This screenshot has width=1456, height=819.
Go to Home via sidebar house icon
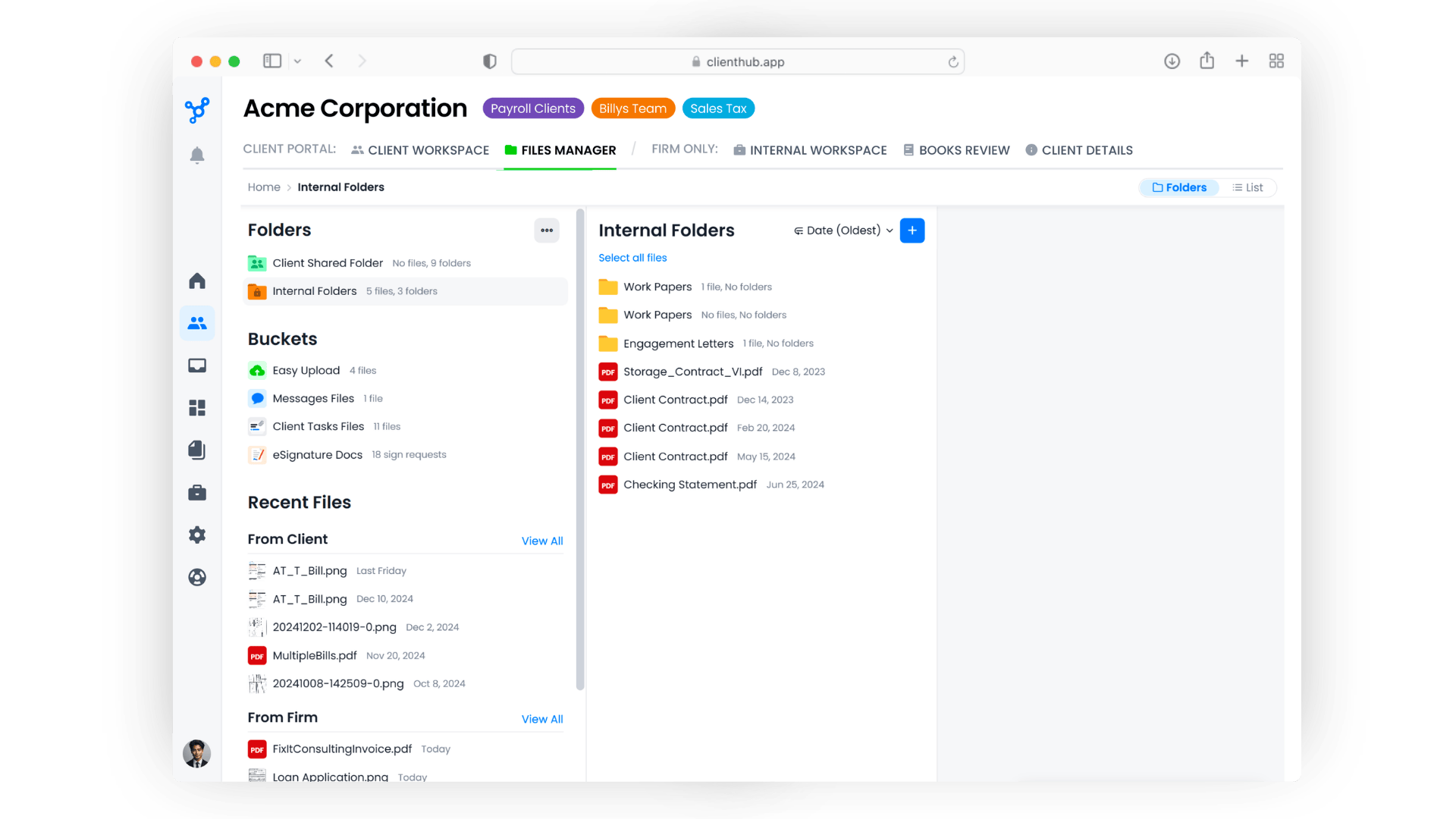point(197,281)
